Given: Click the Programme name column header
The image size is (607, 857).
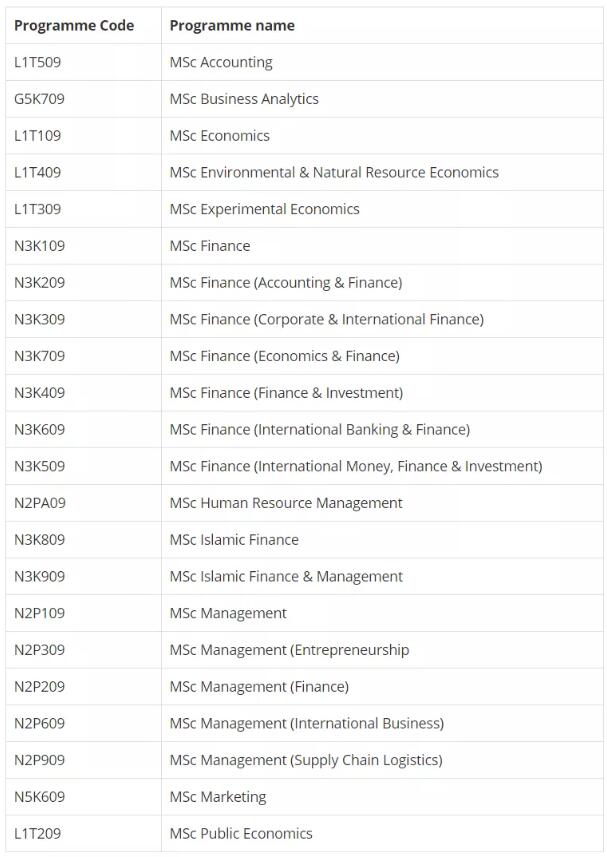Looking at the screenshot, I should (x=232, y=26).
